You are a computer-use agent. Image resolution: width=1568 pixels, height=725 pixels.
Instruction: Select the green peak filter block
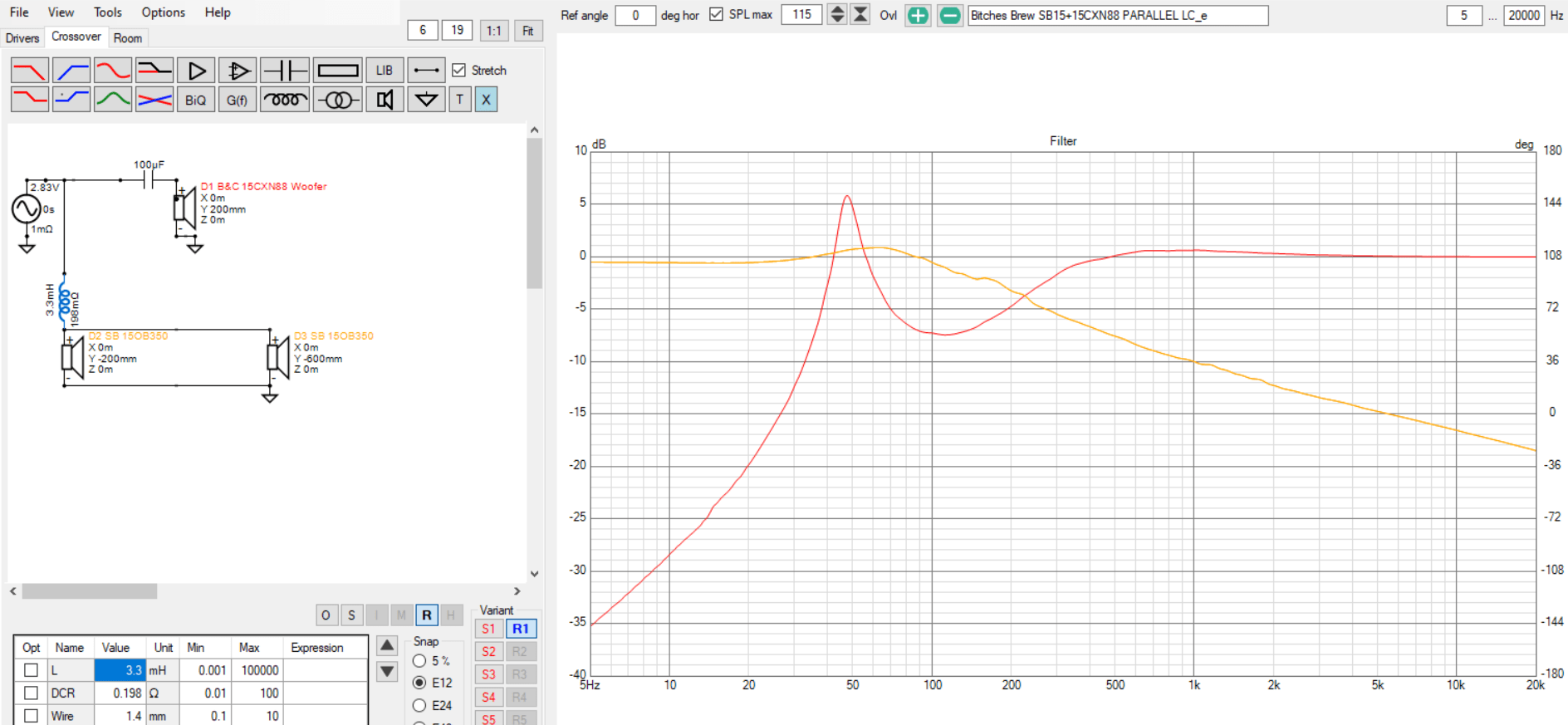coord(113,100)
